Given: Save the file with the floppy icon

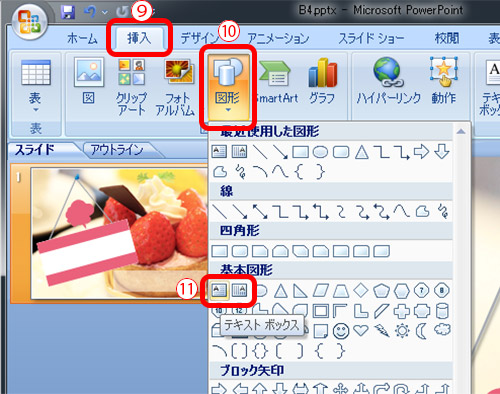Looking at the screenshot, I should coord(68,12).
